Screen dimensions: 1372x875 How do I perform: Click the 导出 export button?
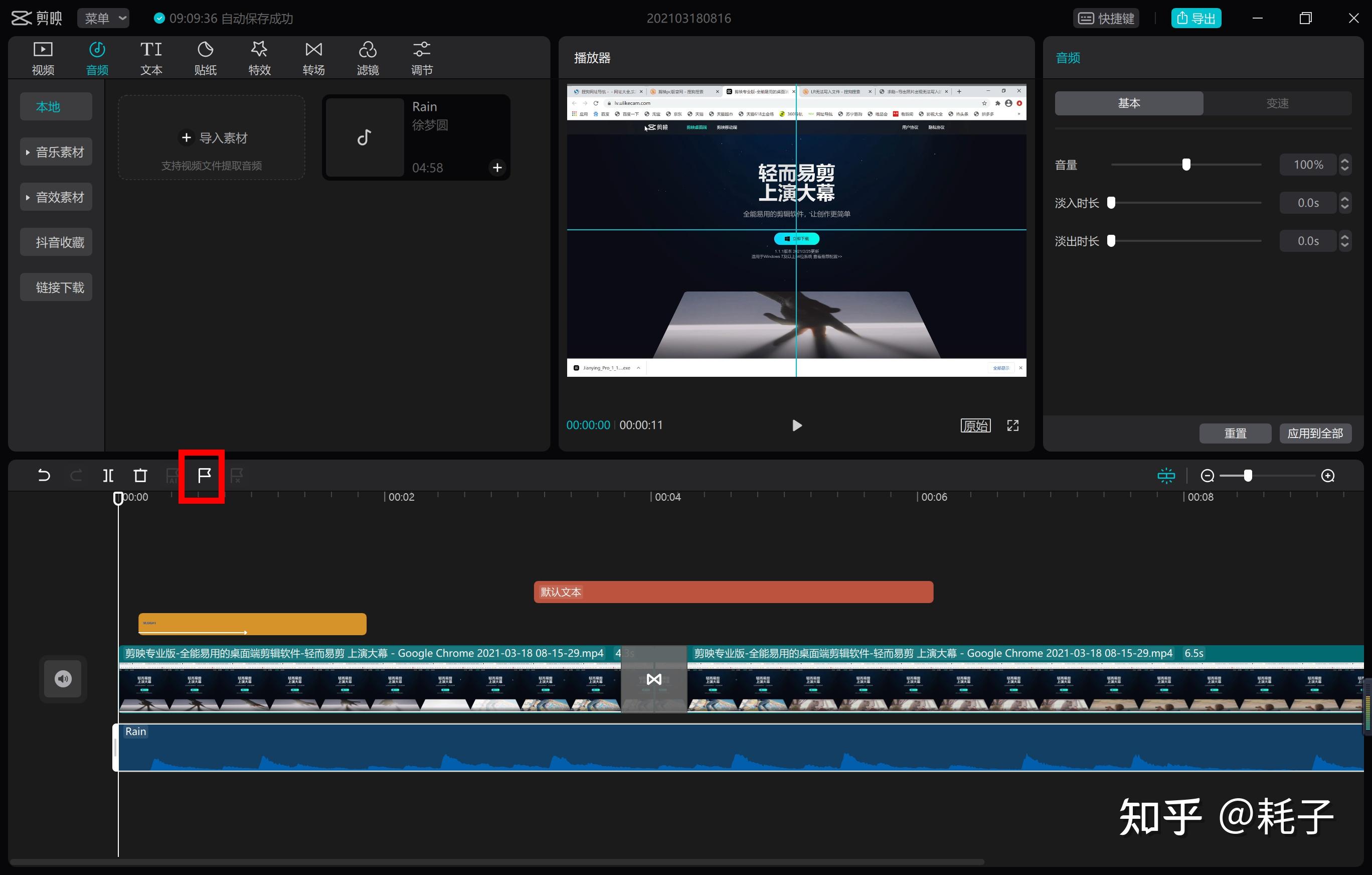click(x=1196, y=18)
